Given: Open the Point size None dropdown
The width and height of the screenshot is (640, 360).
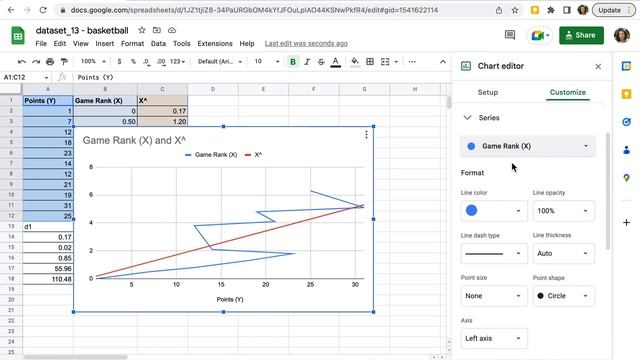Looking at the screenshot, I should [494, 296].
